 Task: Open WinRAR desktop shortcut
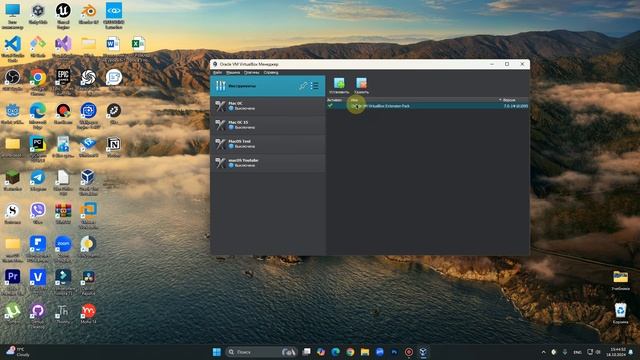63,214
